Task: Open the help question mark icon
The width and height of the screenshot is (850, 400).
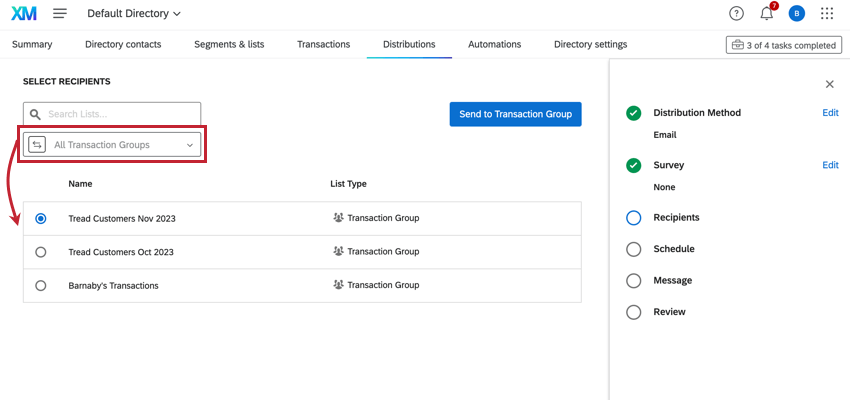Action: tap(736, 14)
